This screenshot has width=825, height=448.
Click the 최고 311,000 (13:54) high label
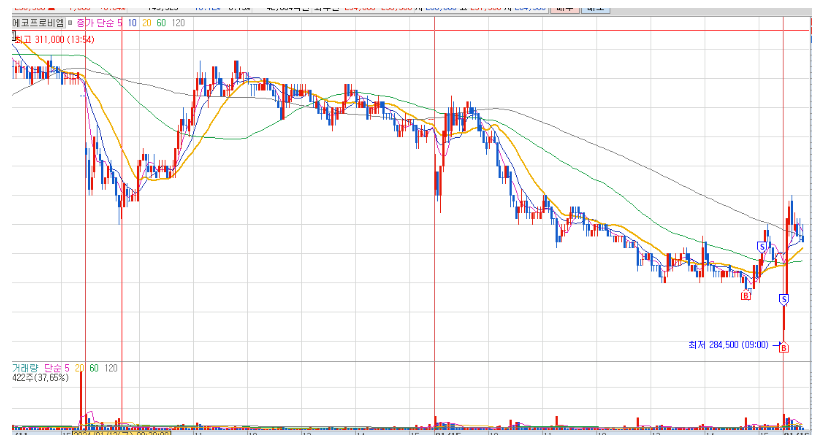tap(55, 39)
